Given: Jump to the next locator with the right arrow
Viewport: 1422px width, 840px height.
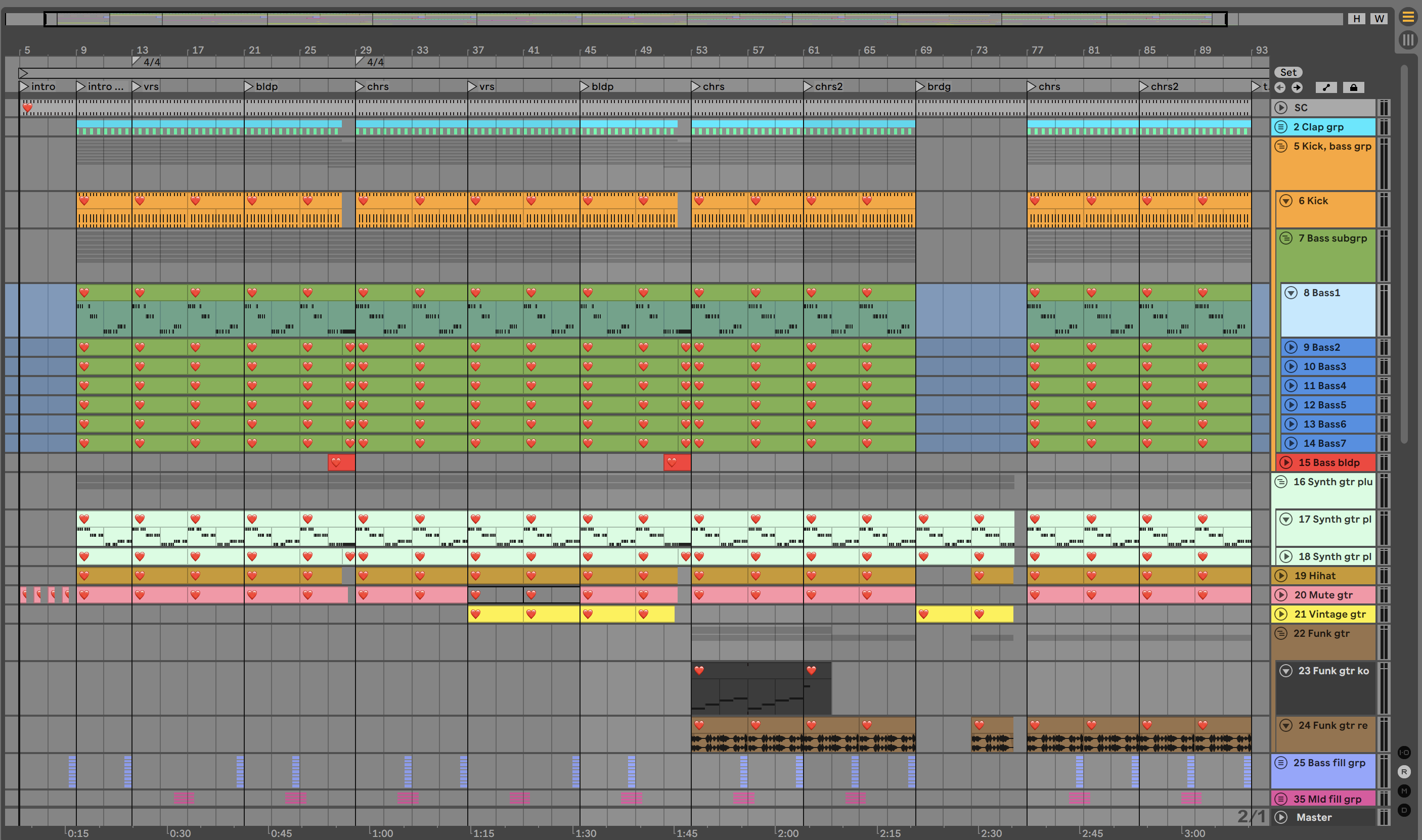Looking at the screenshot, I should [x=1297, y=87].
